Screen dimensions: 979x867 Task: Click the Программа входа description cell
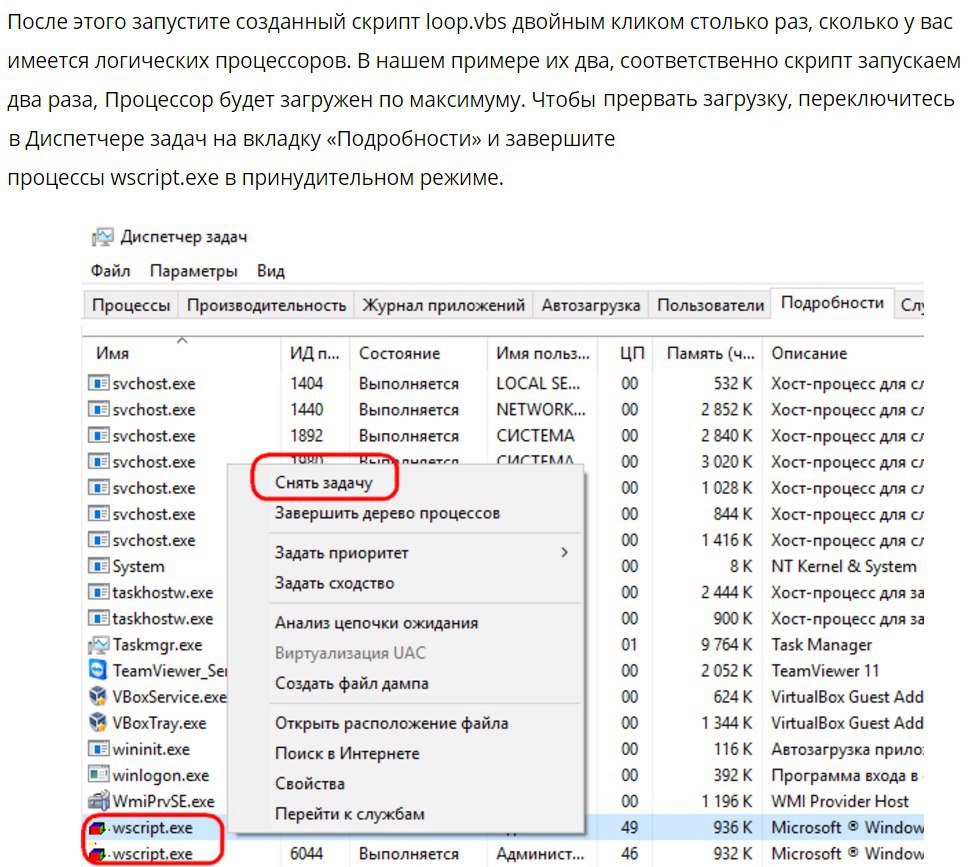847,775
